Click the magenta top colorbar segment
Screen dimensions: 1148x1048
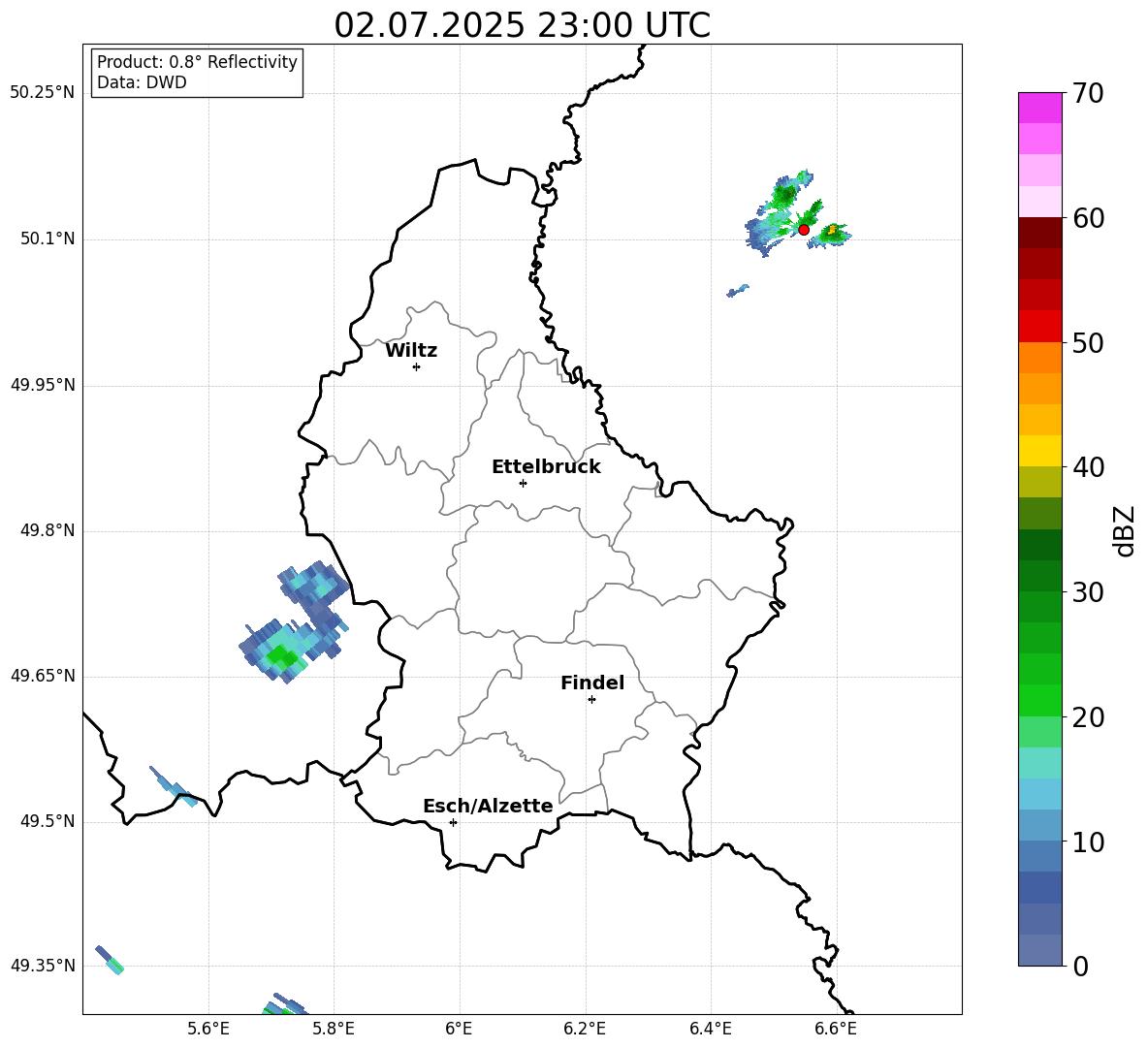tap(1039, 109)
